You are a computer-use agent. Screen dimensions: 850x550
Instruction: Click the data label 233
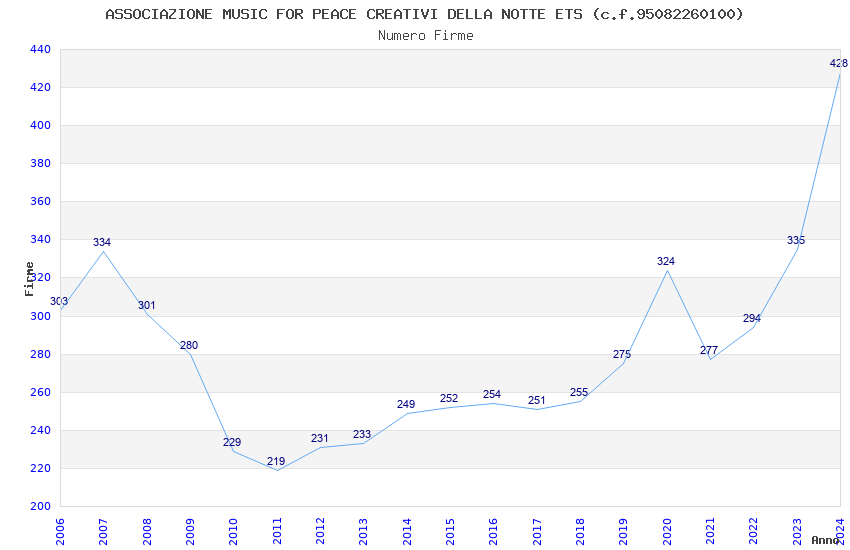coord(362,435)
